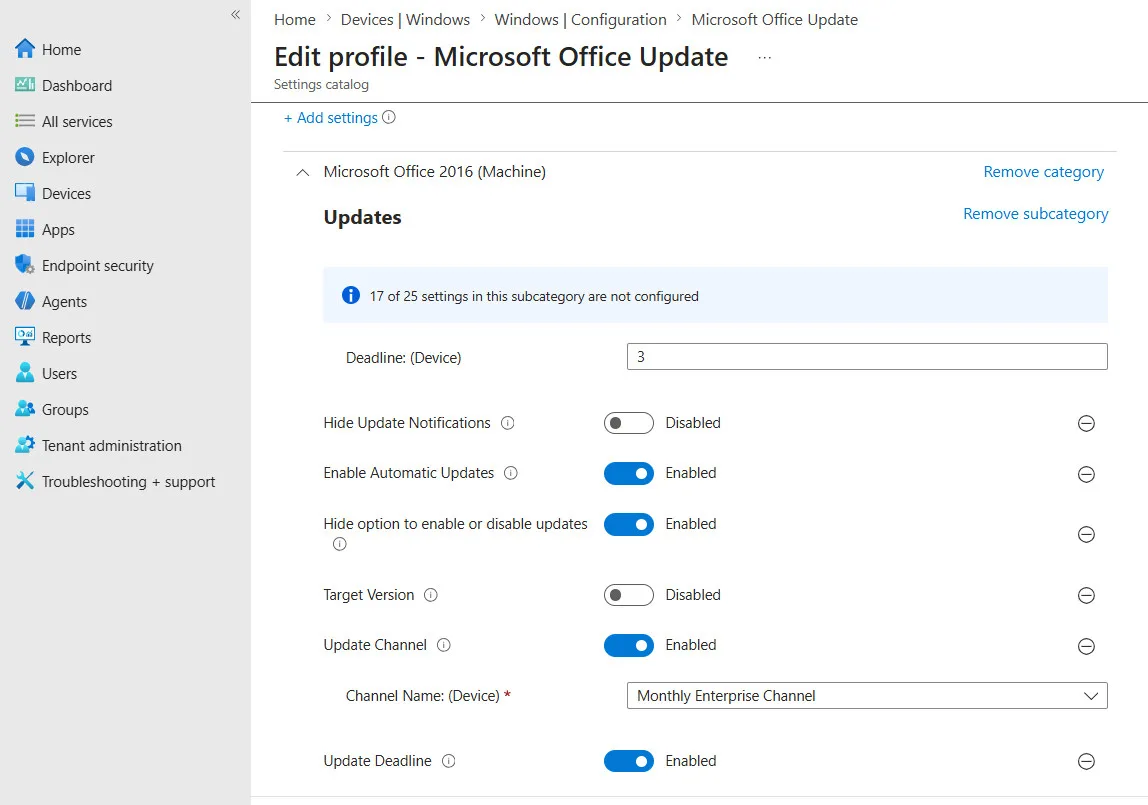The height and width of the screenshot is (805, 1148).
Task: Turn off the Update Channel toggle
Action: 629,645
